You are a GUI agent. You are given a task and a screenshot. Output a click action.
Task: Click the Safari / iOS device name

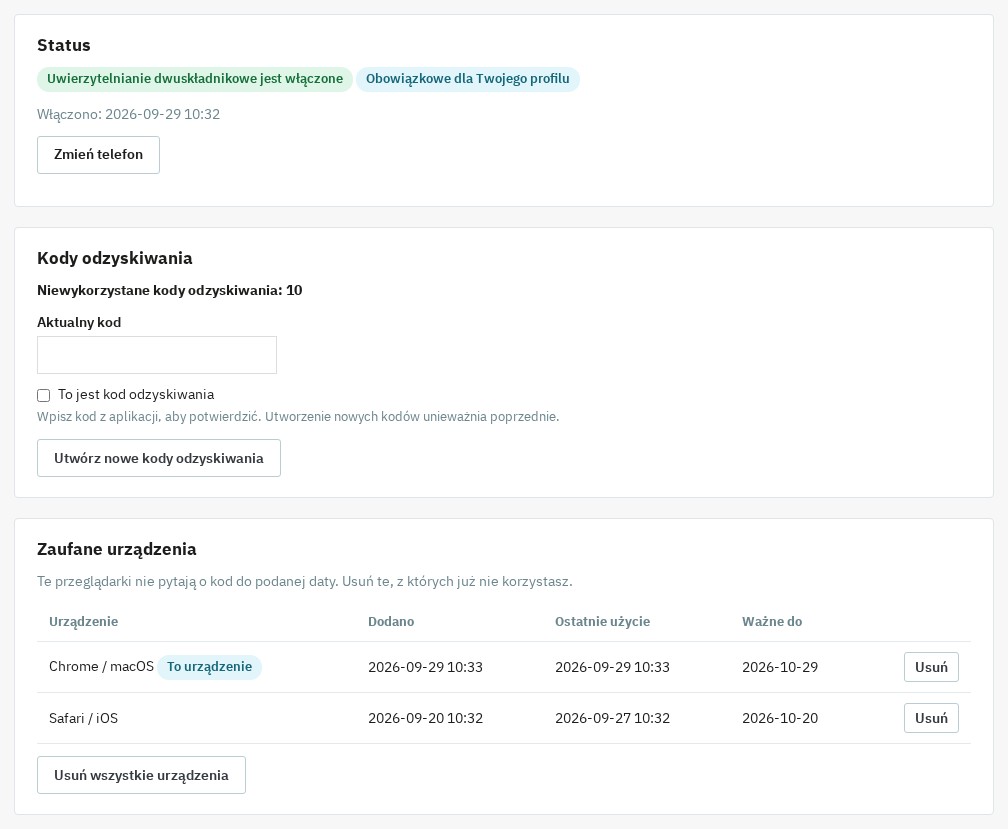[84, 718]
